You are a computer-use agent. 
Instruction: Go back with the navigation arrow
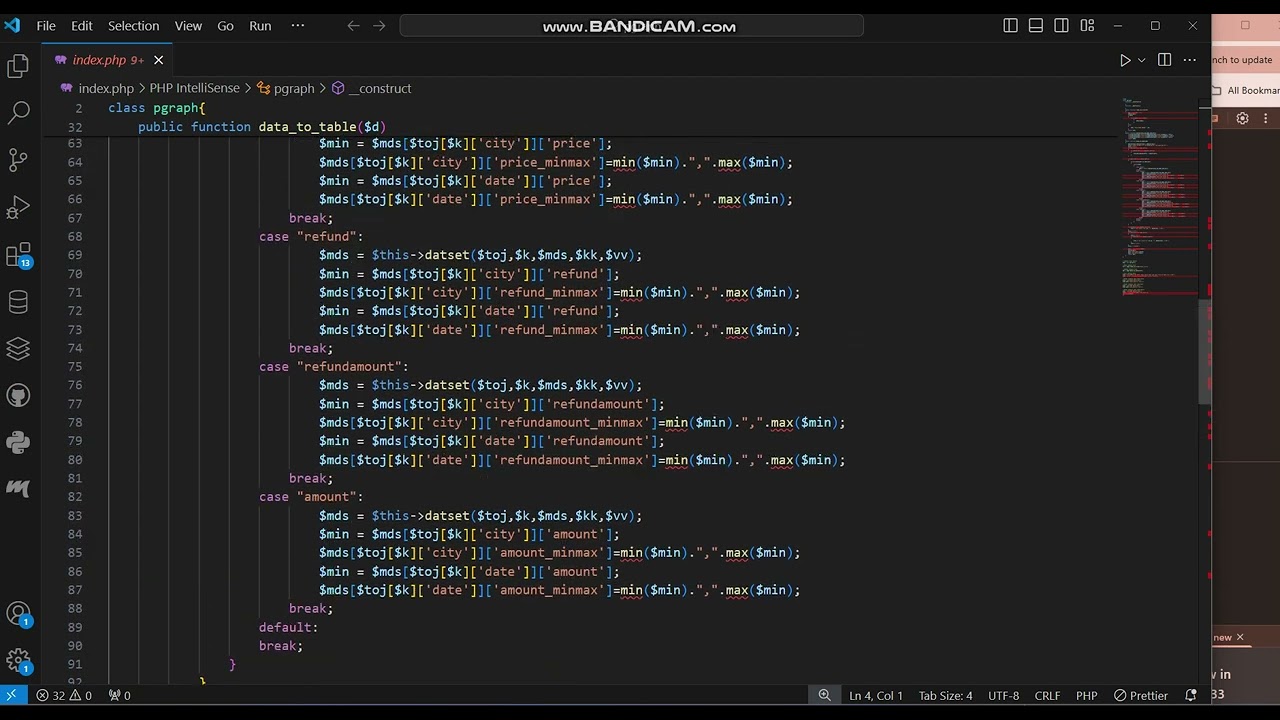(353, 26)
